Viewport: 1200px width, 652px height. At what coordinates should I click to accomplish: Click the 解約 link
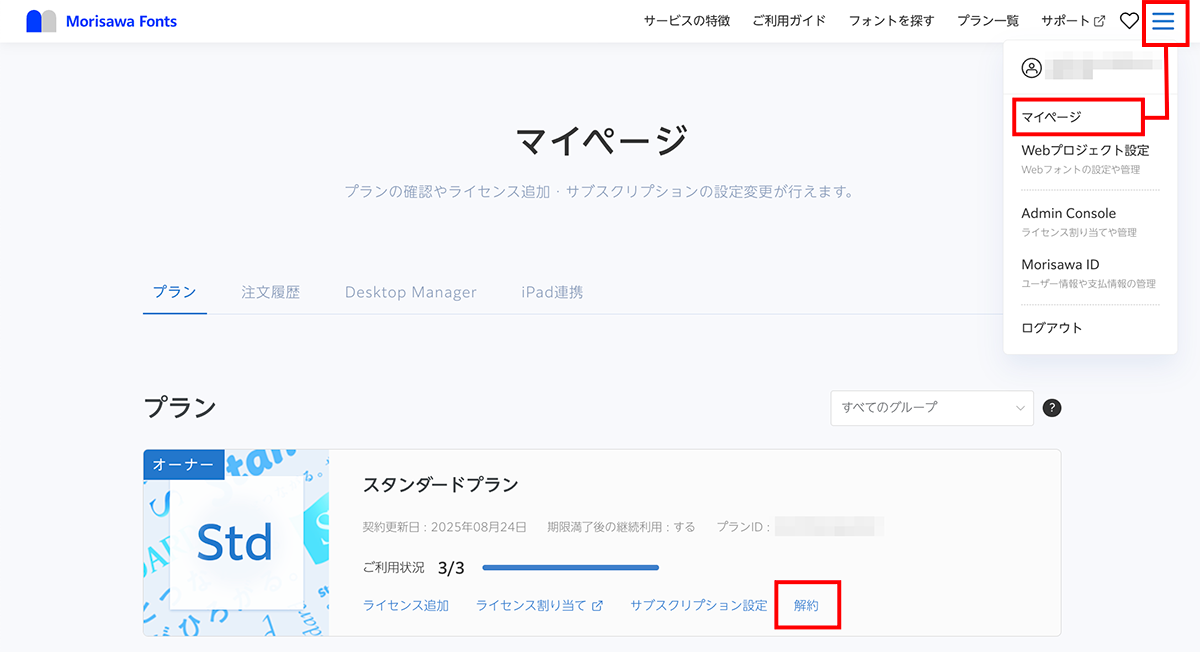tap(806, 605)
